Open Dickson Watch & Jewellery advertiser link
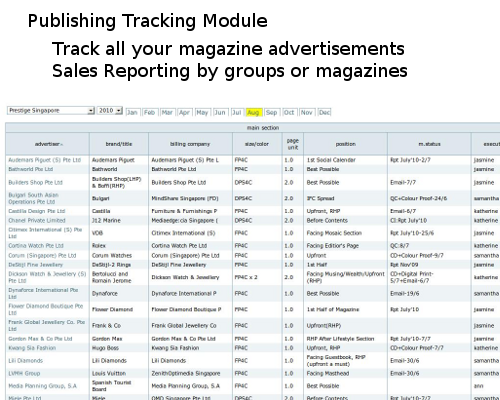This screenshot has height=400, width=500. coord(47,277)
